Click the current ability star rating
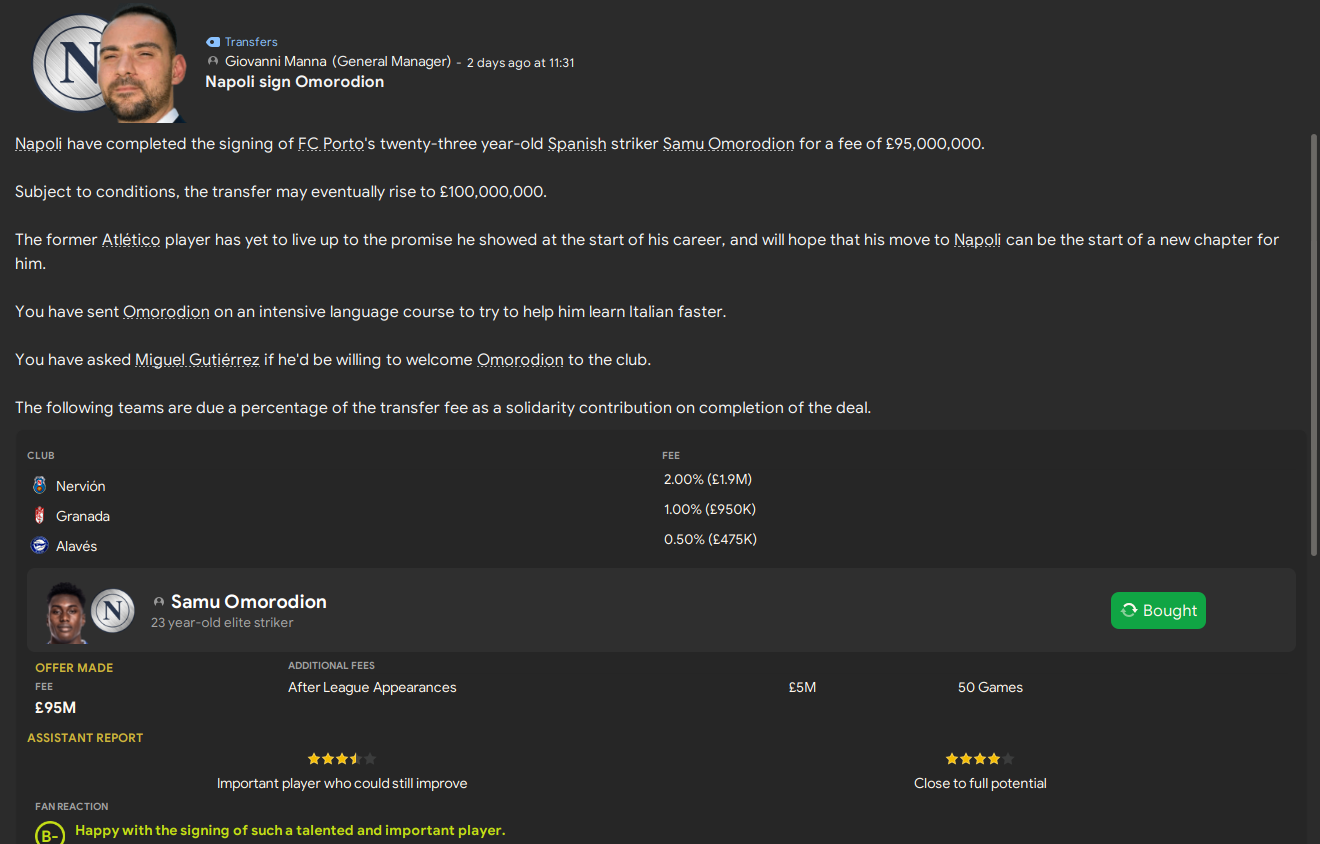Viewport: 1320px width, 844px height. pos(341,759)
